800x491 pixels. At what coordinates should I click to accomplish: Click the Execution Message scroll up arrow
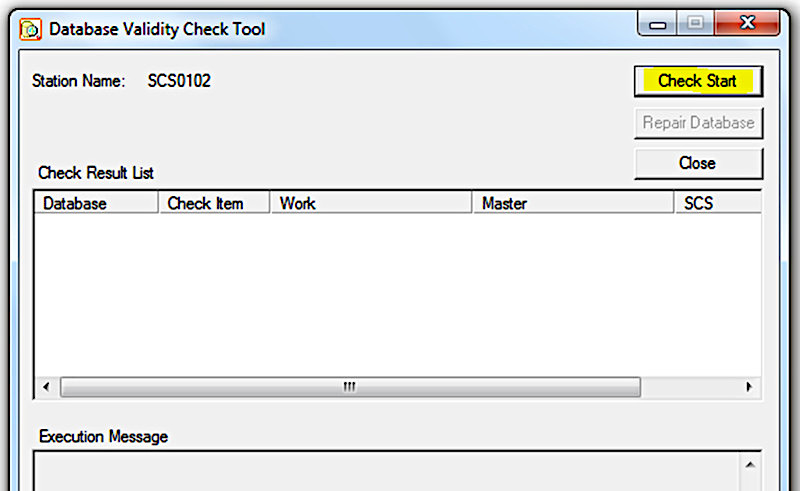[x=750, y=465]
